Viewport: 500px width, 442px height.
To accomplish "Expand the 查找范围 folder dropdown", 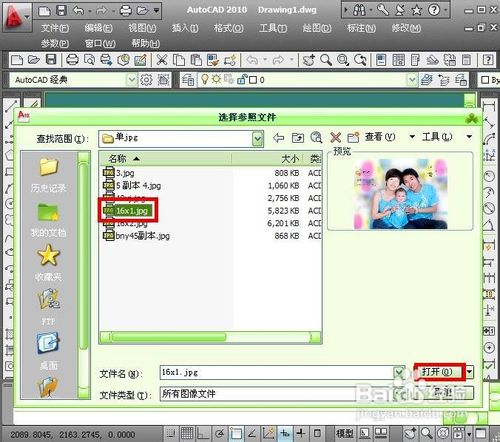I will 257,139.
